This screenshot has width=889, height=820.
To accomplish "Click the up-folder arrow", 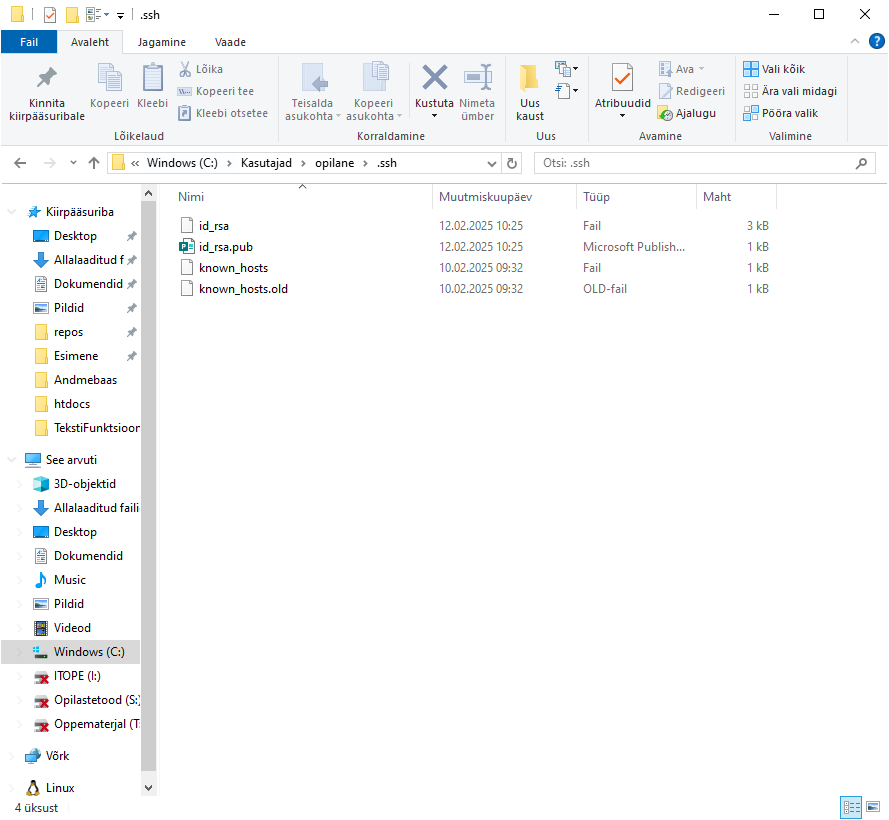I will (94, 163).
